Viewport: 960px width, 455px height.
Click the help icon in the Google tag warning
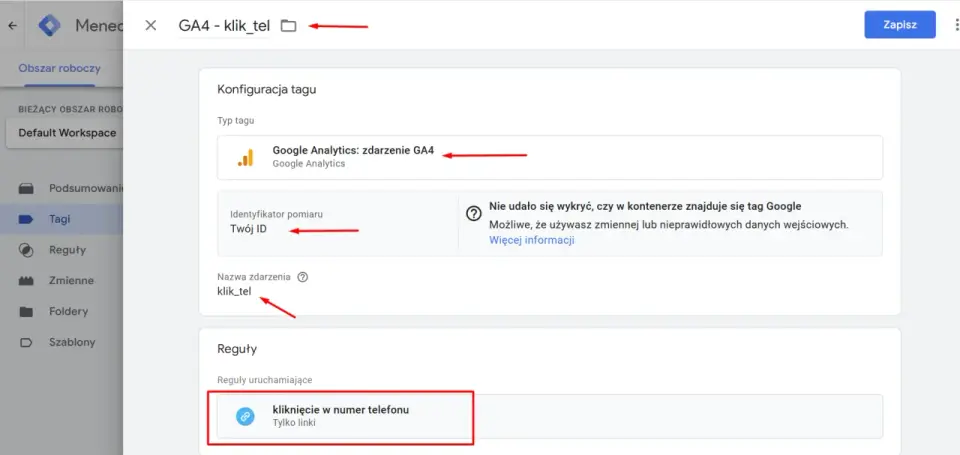coord(474,213)
